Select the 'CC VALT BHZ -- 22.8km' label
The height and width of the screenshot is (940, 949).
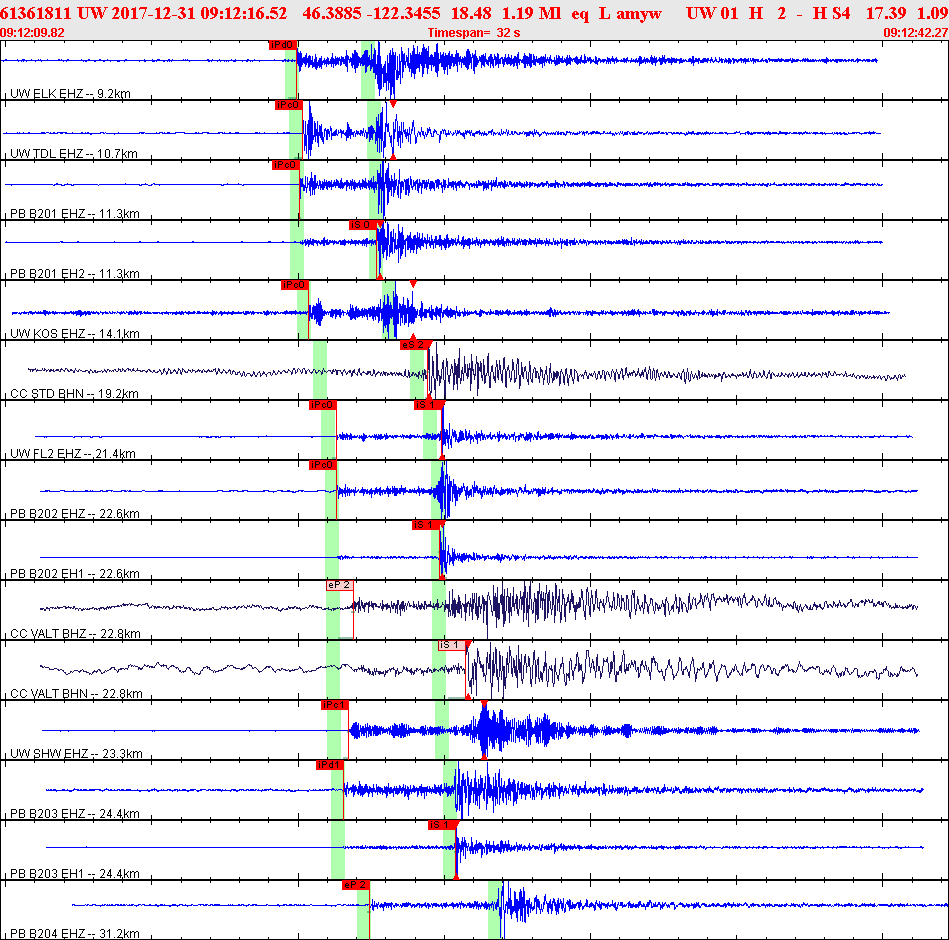76,633
